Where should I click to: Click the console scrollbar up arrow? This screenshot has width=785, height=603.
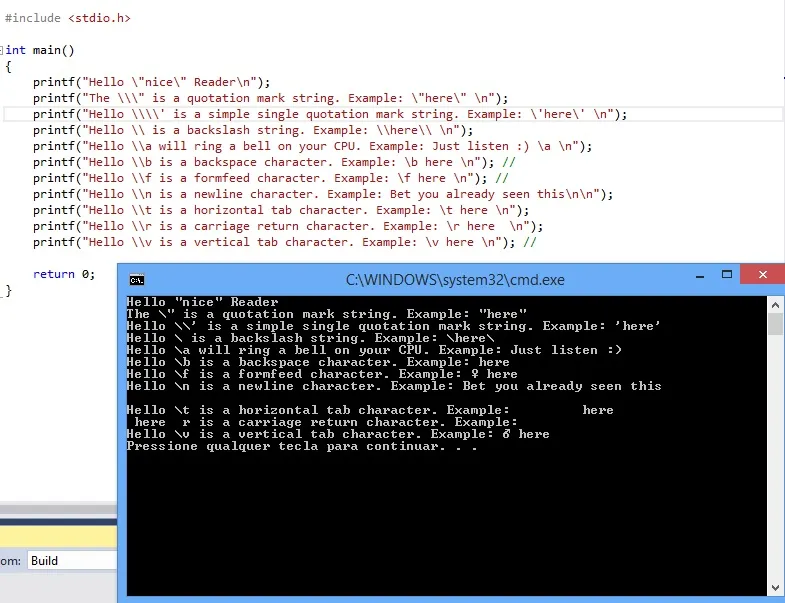click(775, 305)
